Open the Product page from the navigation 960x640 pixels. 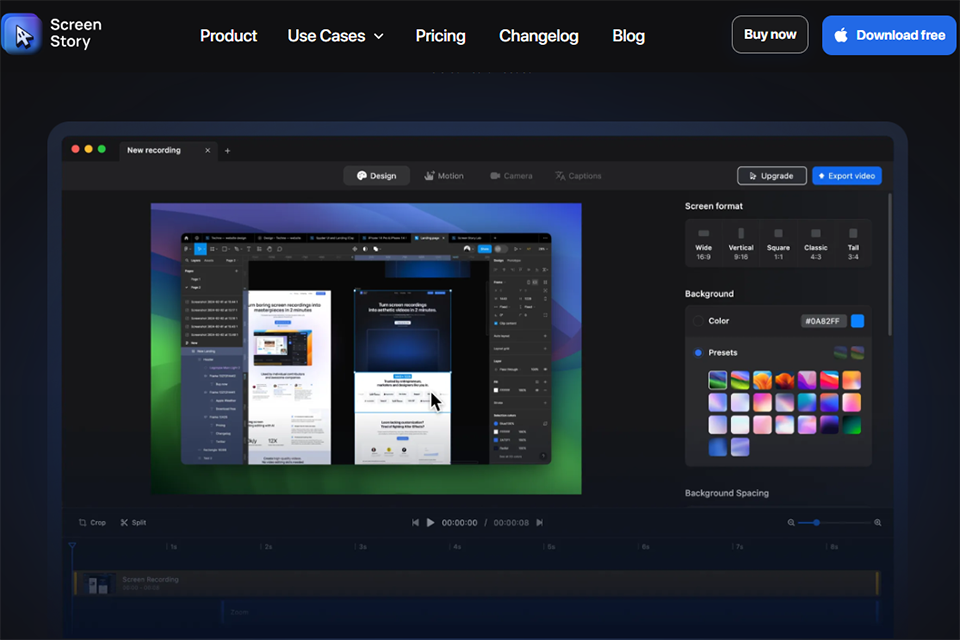coord(228,36)
